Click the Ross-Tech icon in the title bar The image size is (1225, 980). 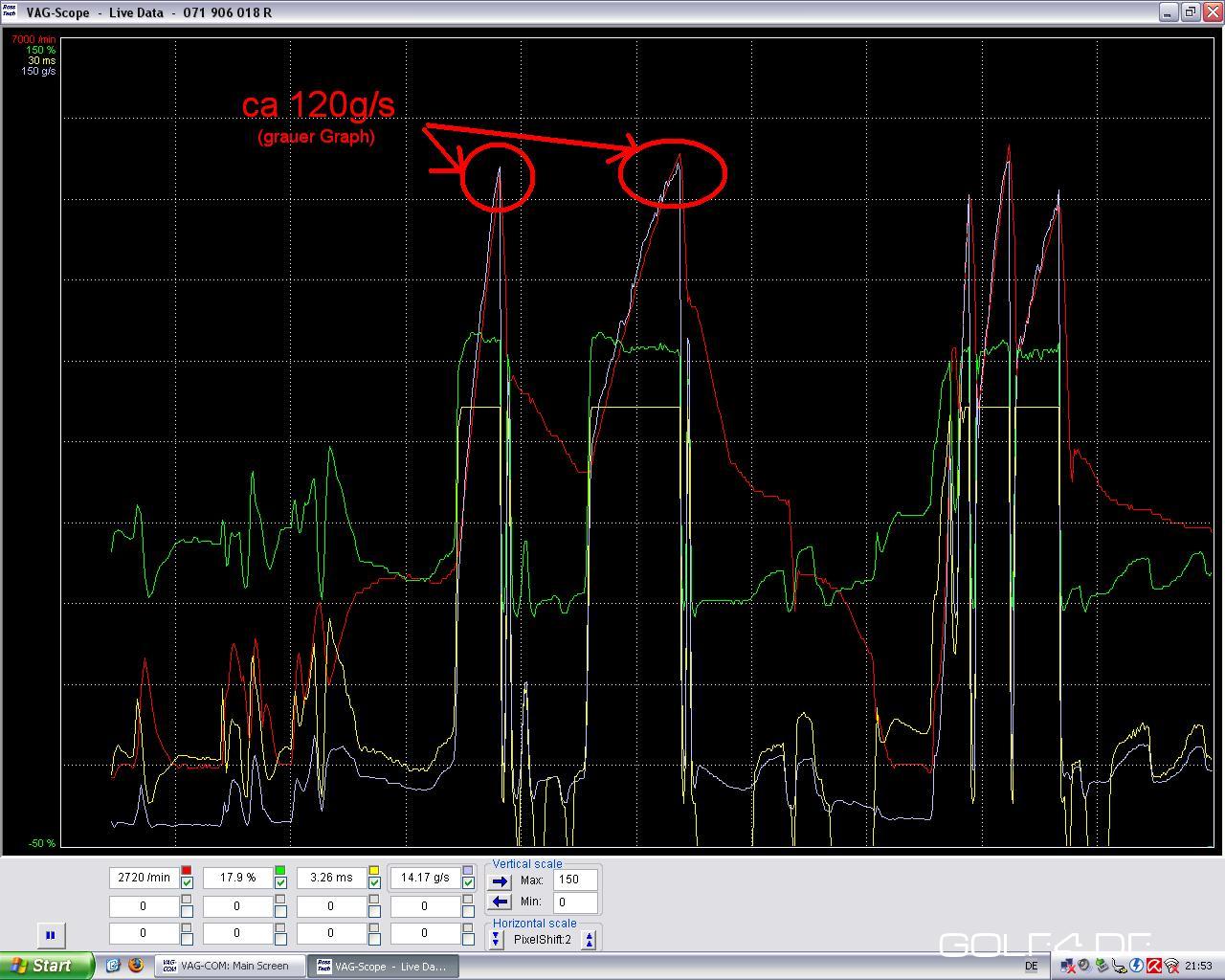point(10,11)
